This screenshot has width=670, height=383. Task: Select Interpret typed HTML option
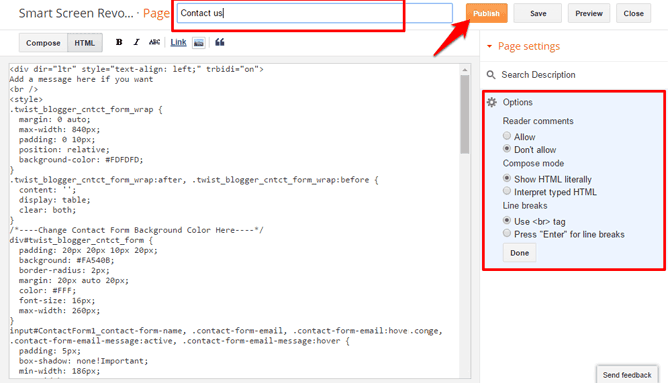(507, 191)
